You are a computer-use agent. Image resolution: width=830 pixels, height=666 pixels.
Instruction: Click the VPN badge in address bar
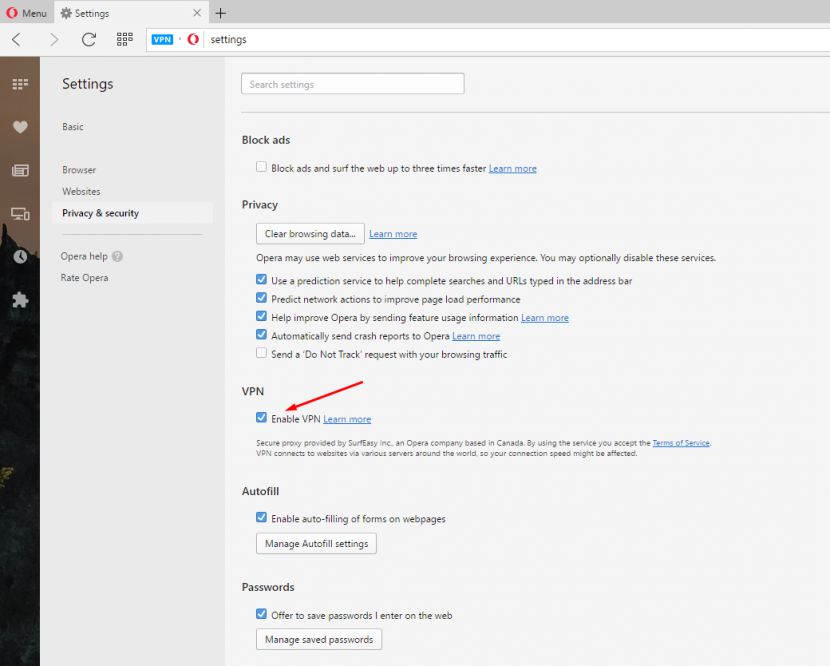tap(162, 39)
